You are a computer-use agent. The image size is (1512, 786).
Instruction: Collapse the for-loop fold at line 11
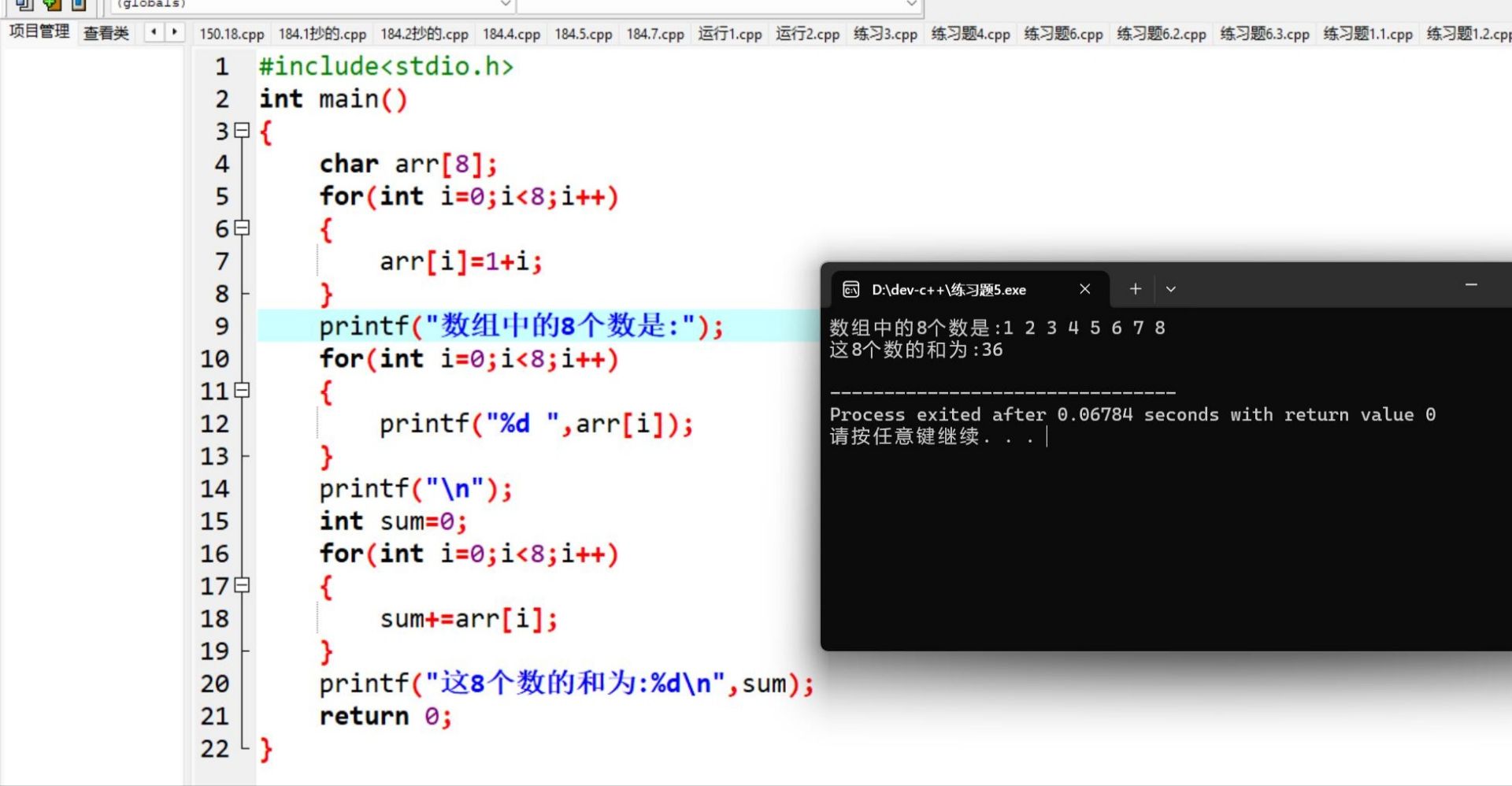tap(243, 391)
